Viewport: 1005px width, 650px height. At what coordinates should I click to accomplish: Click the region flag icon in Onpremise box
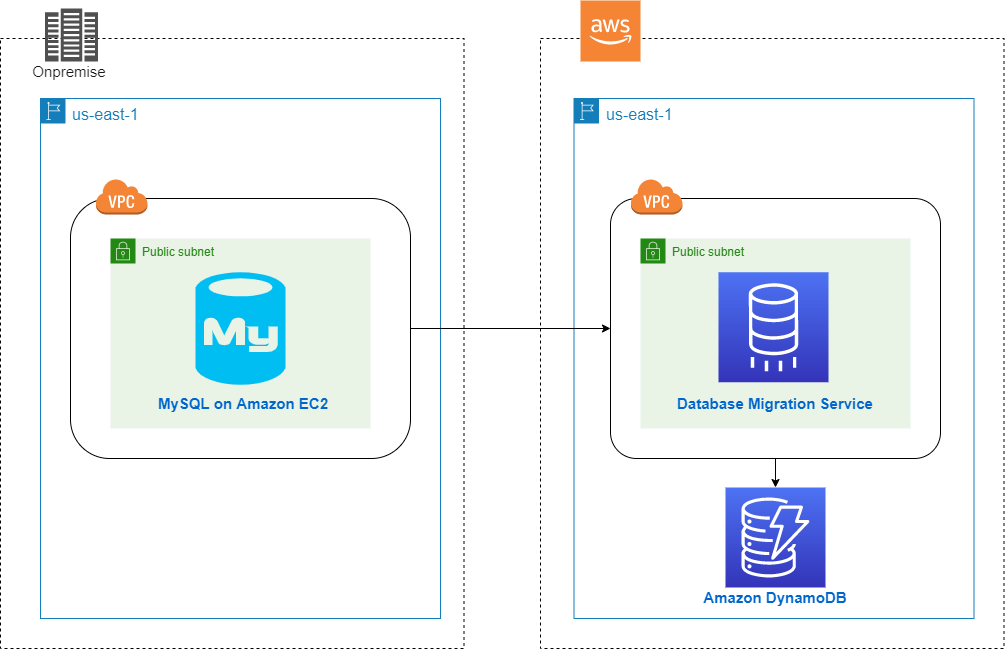(53, 111)
